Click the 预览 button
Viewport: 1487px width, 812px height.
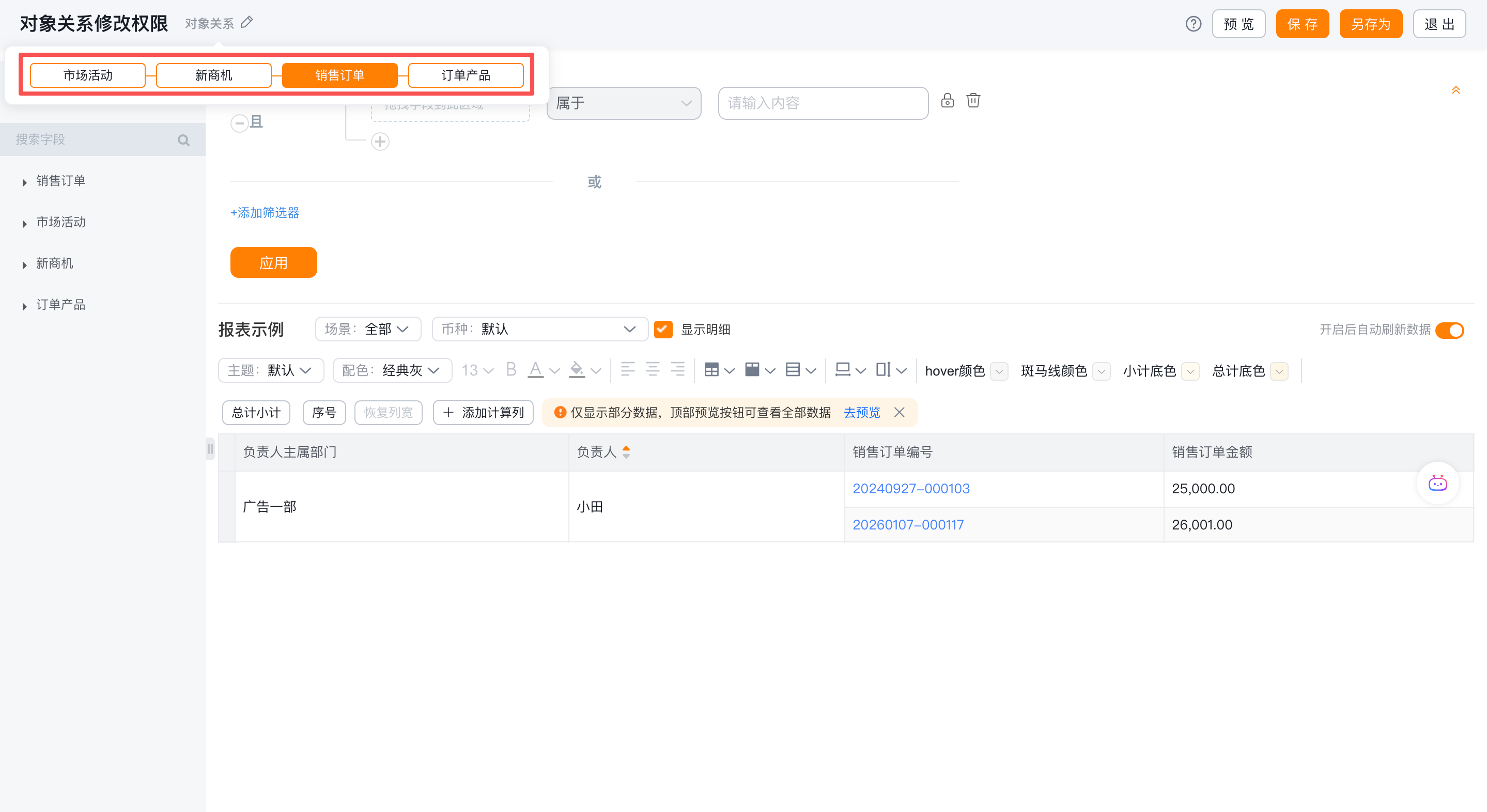click(1239, 24)
